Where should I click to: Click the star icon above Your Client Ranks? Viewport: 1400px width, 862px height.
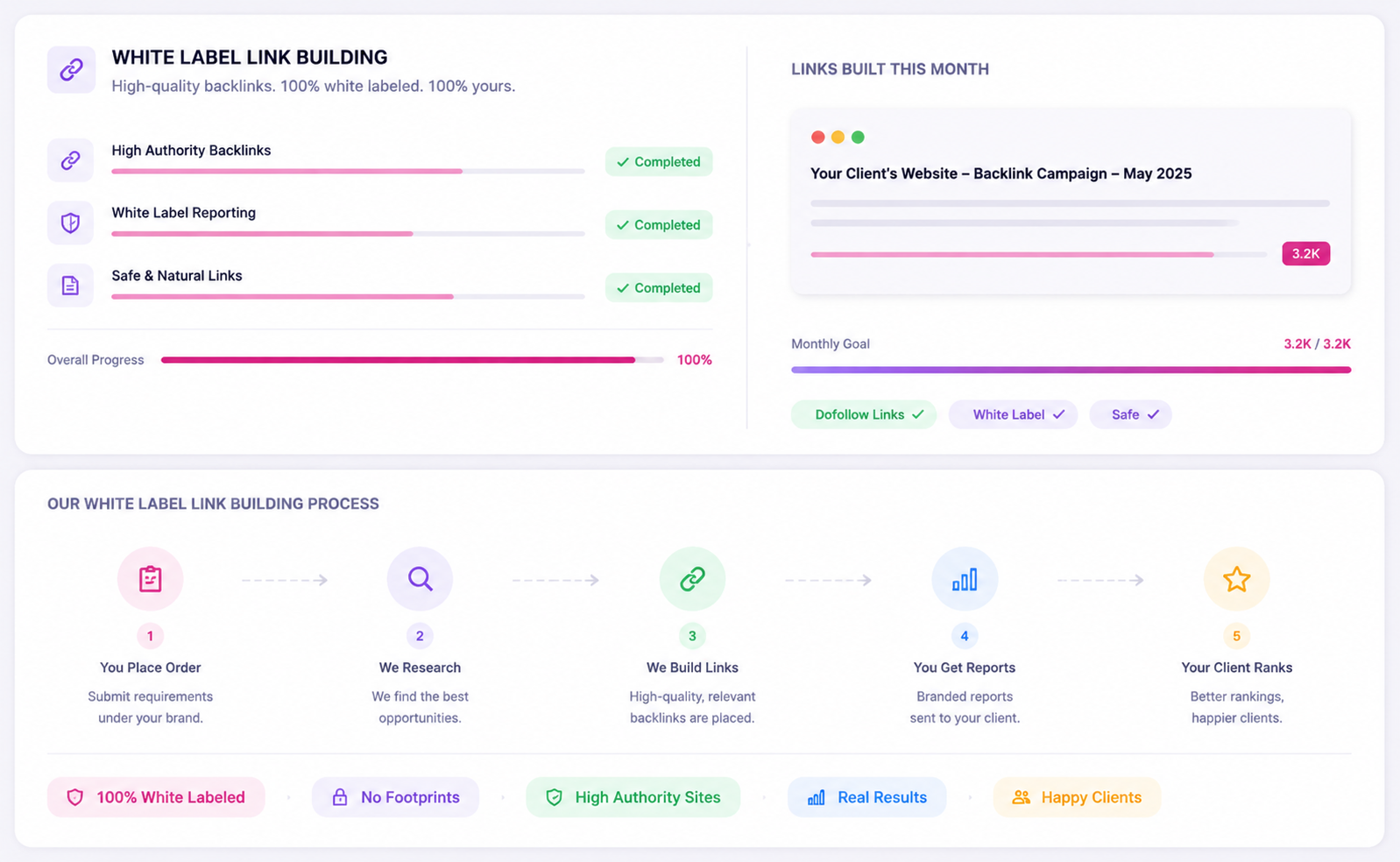pos(1236,579)
